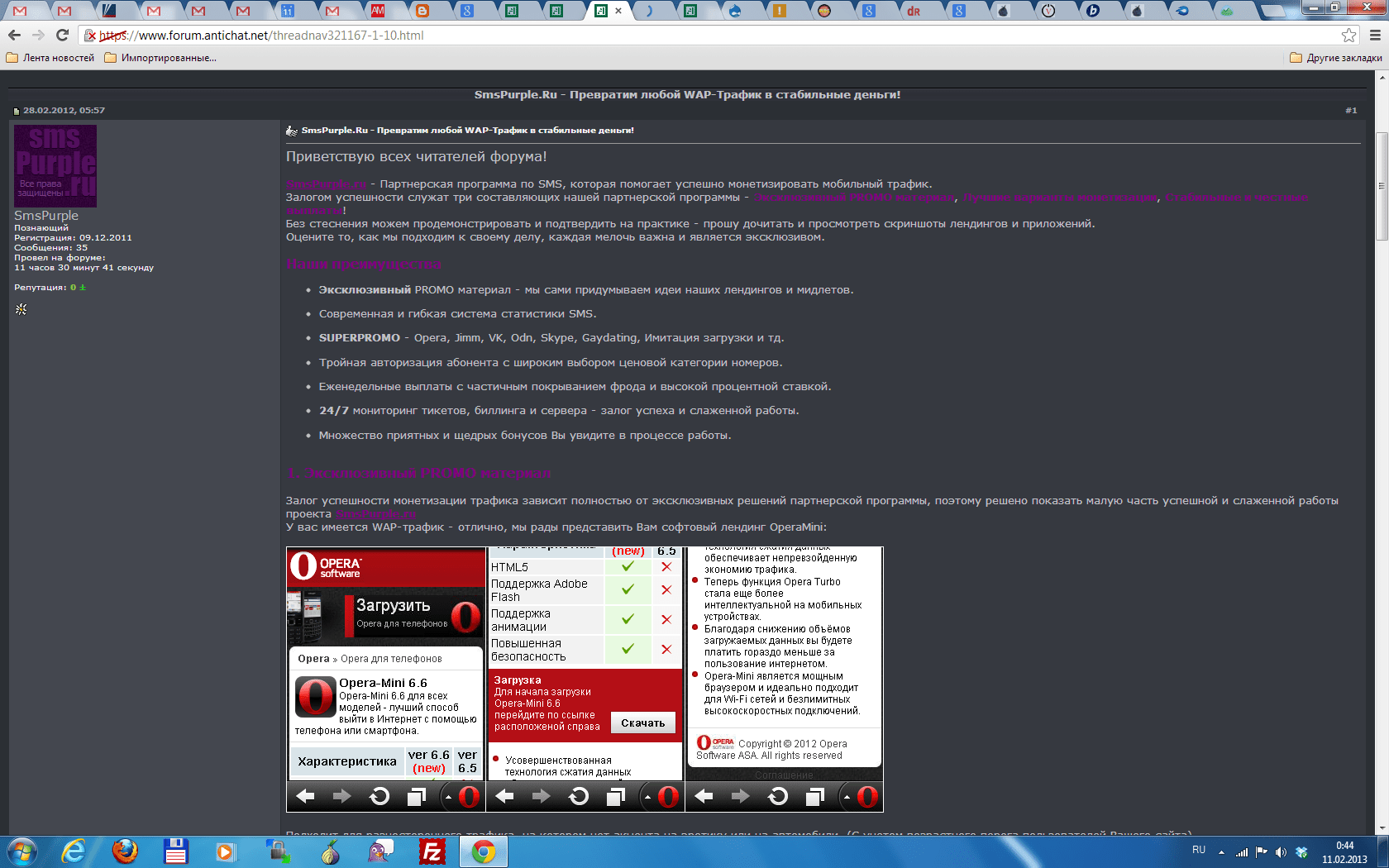Go back to the previous page
Viewport: 1389px width, 868px height.
14,35
